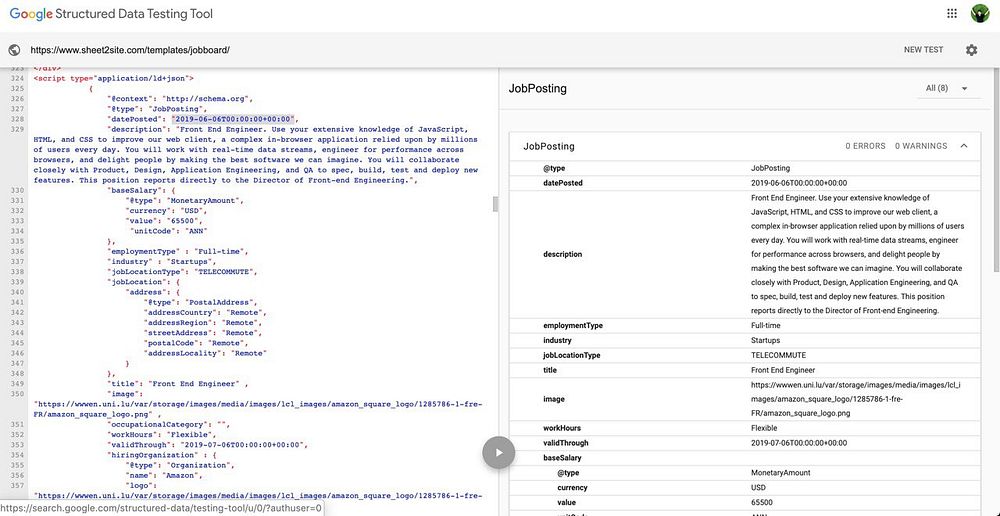
Task: Click line number 340 in the gutter
Action: (17, 292)
